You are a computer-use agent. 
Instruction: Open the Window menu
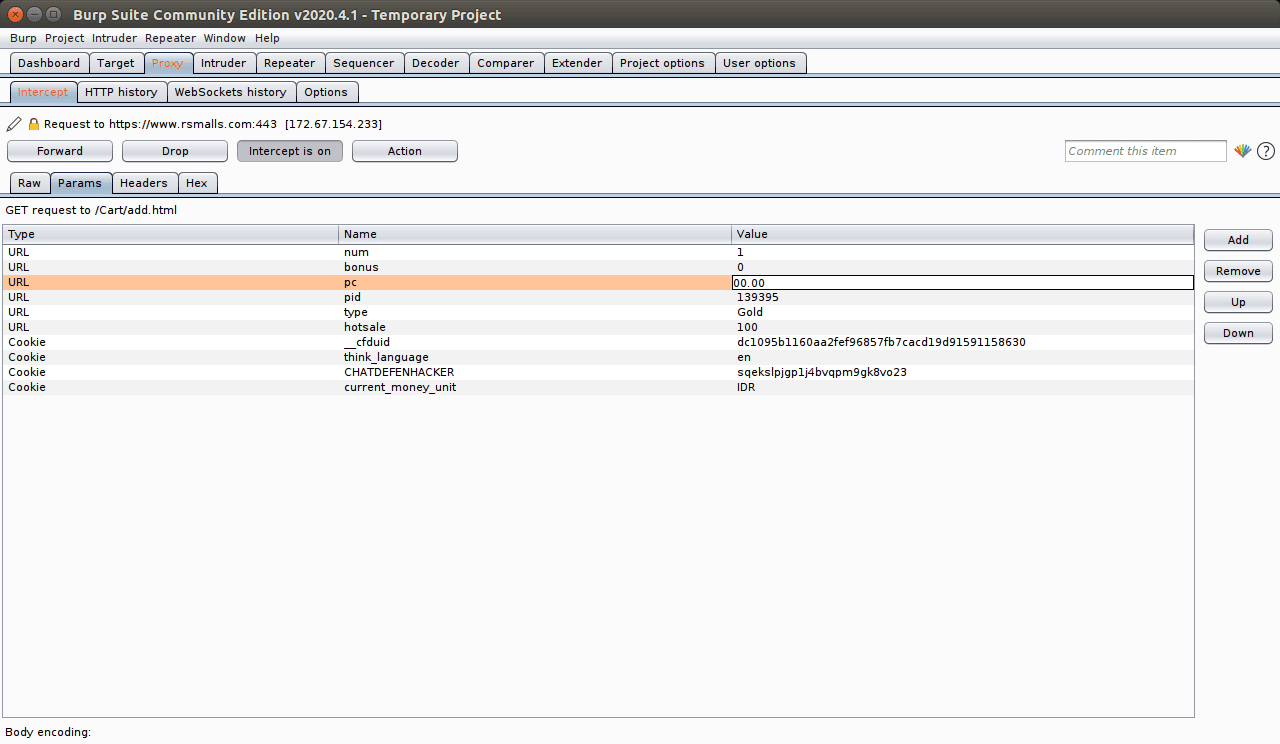224,38
